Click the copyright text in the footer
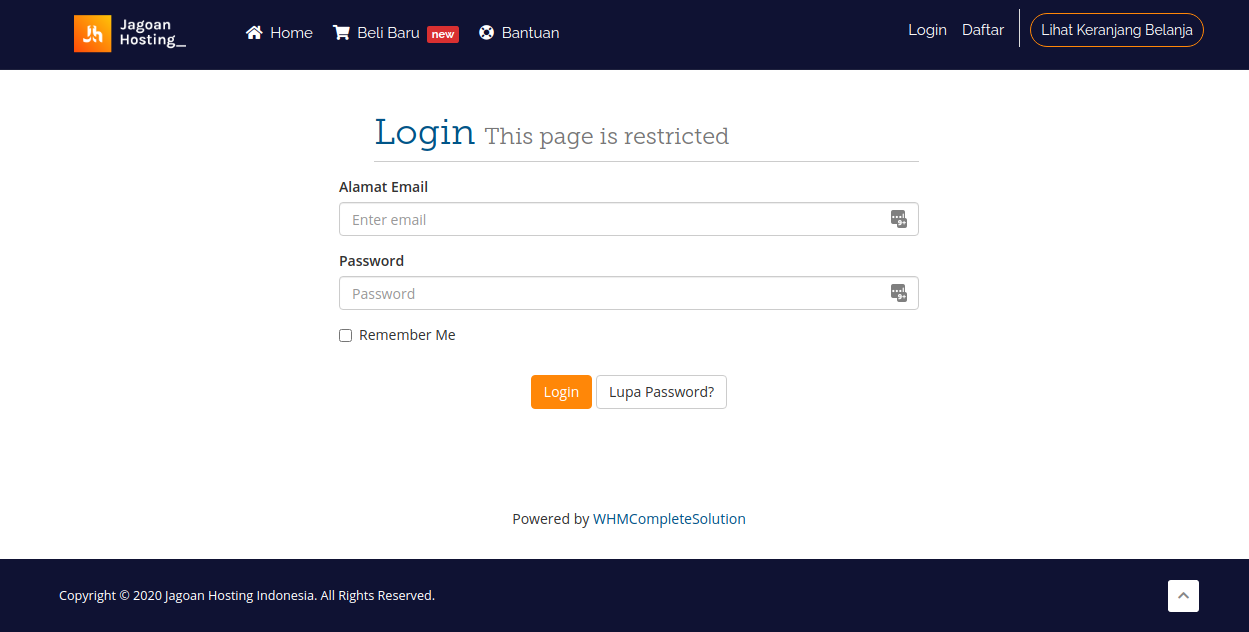 (x=247, y=595)
